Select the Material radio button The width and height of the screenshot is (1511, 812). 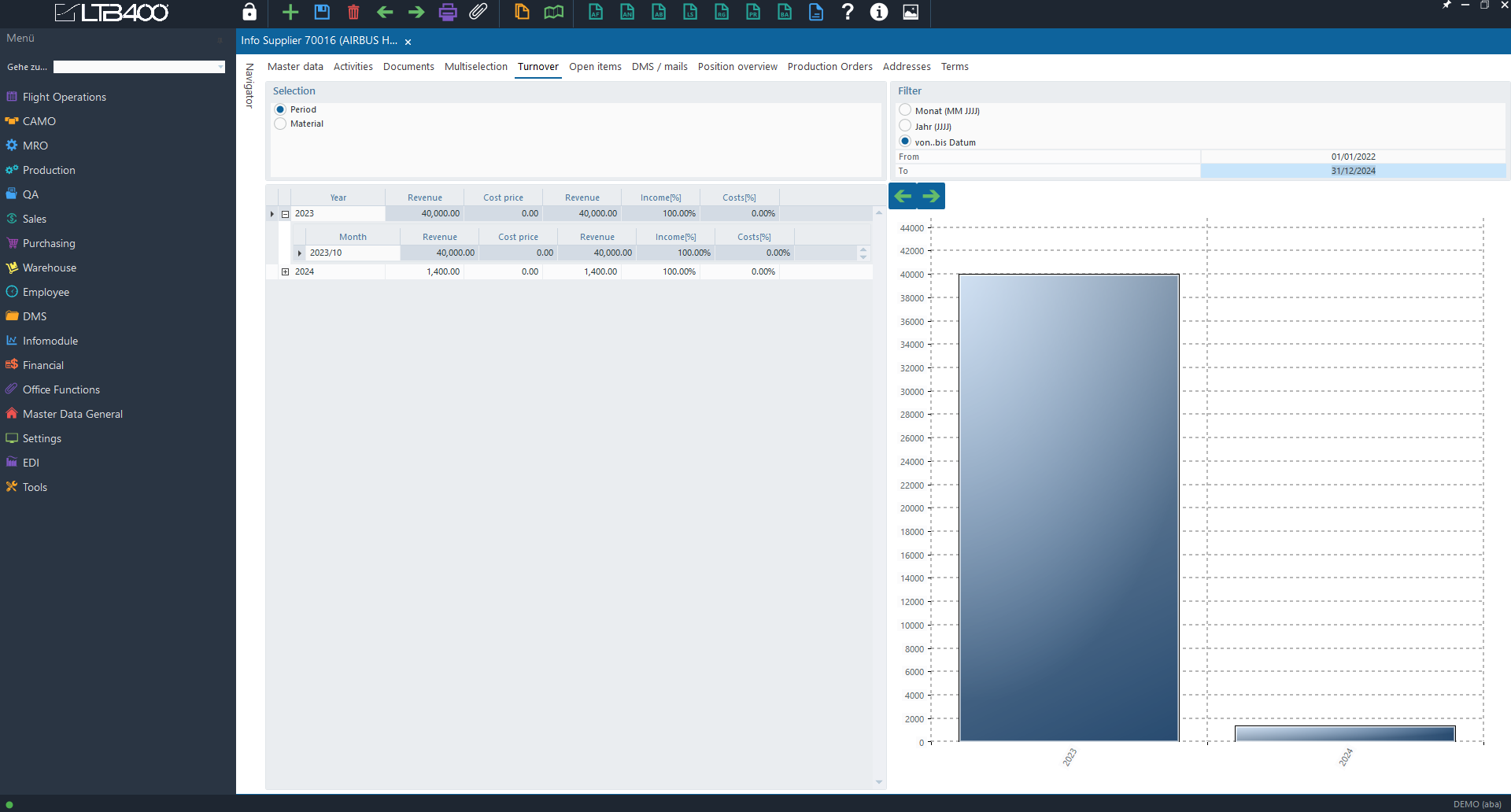coord(280,124)
